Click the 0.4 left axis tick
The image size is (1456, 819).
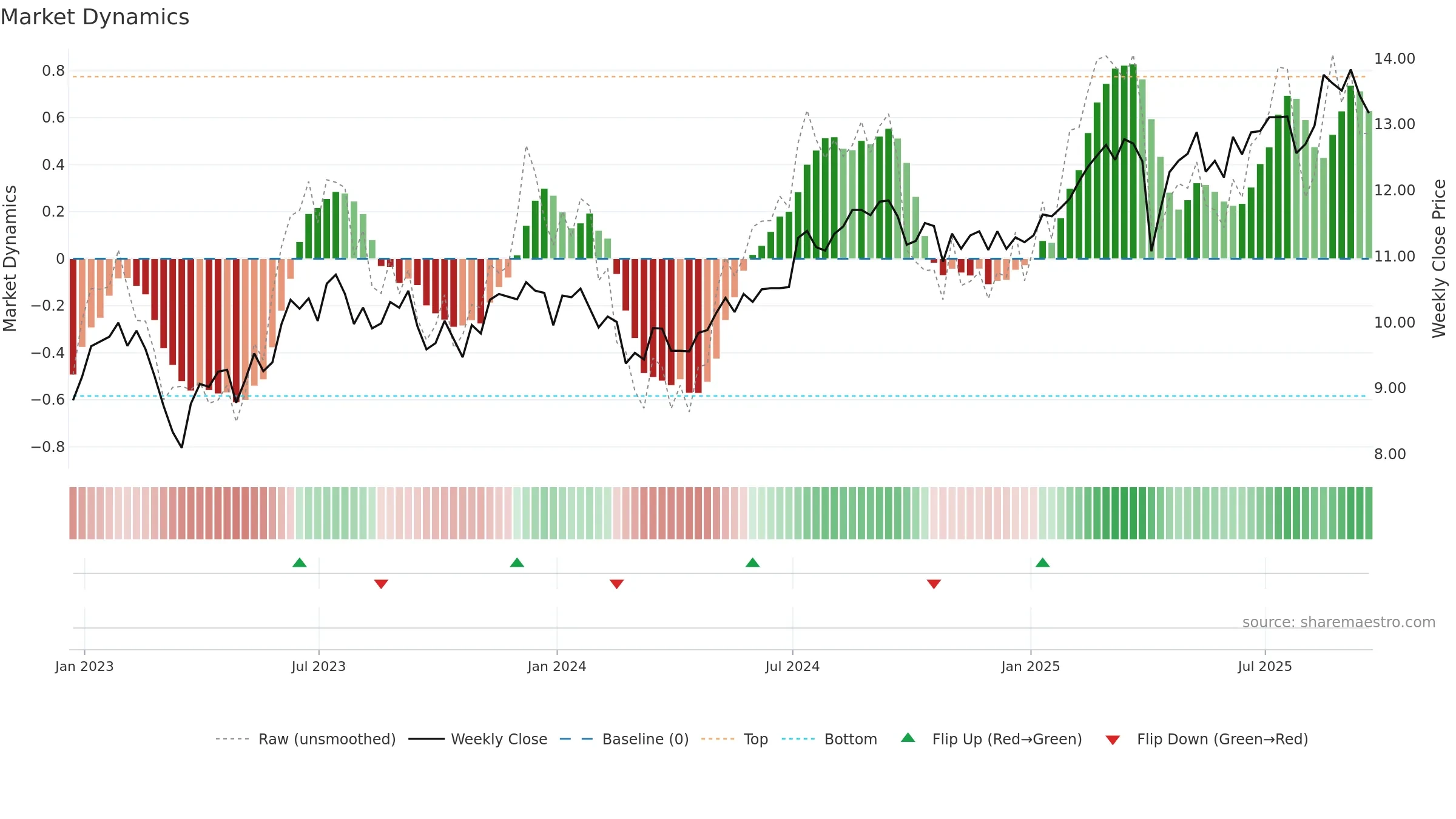tap(53, 165)
